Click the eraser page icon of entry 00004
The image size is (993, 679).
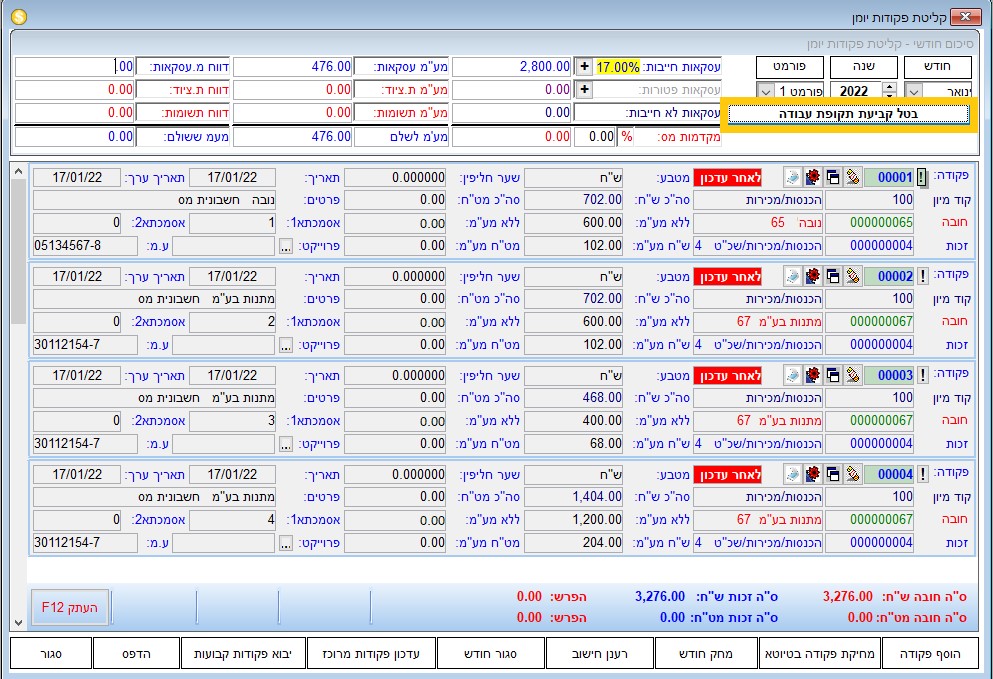point(792,474)
